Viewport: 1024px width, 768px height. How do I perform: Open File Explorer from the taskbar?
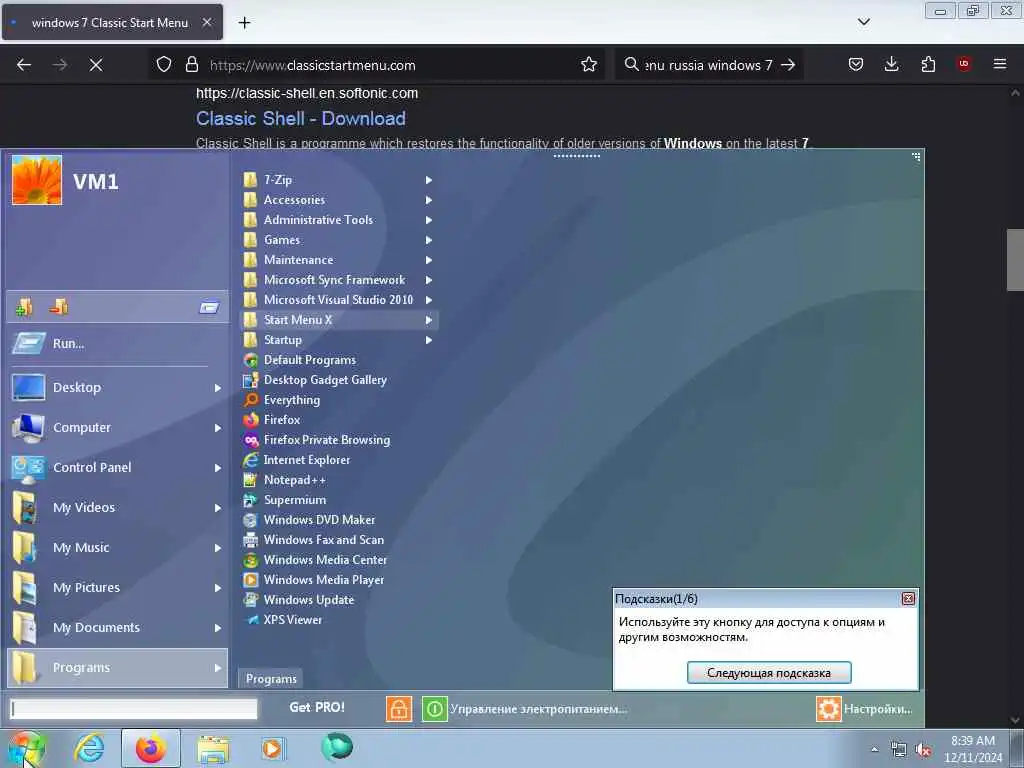pyautogui.click(x=213, y=748)
